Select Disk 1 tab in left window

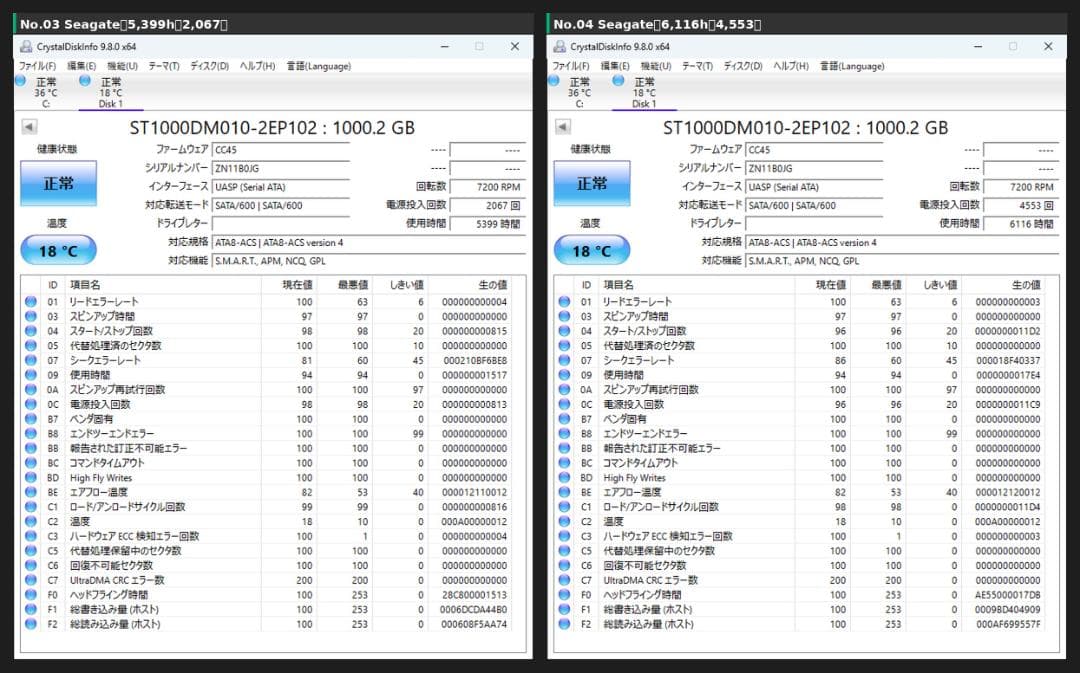[110, 92]
